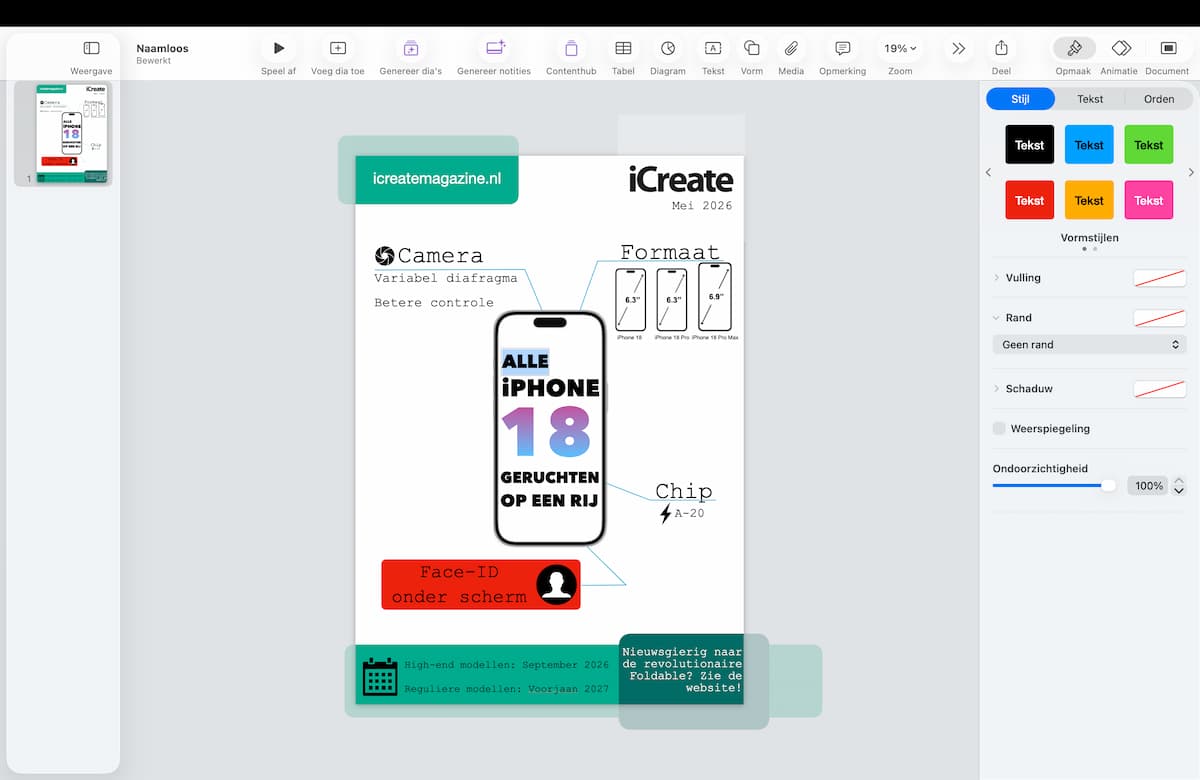This screenshot has height=780, width=1200.
Task: Apply the pink Tekst shape style
Action: click(1148, 200)
